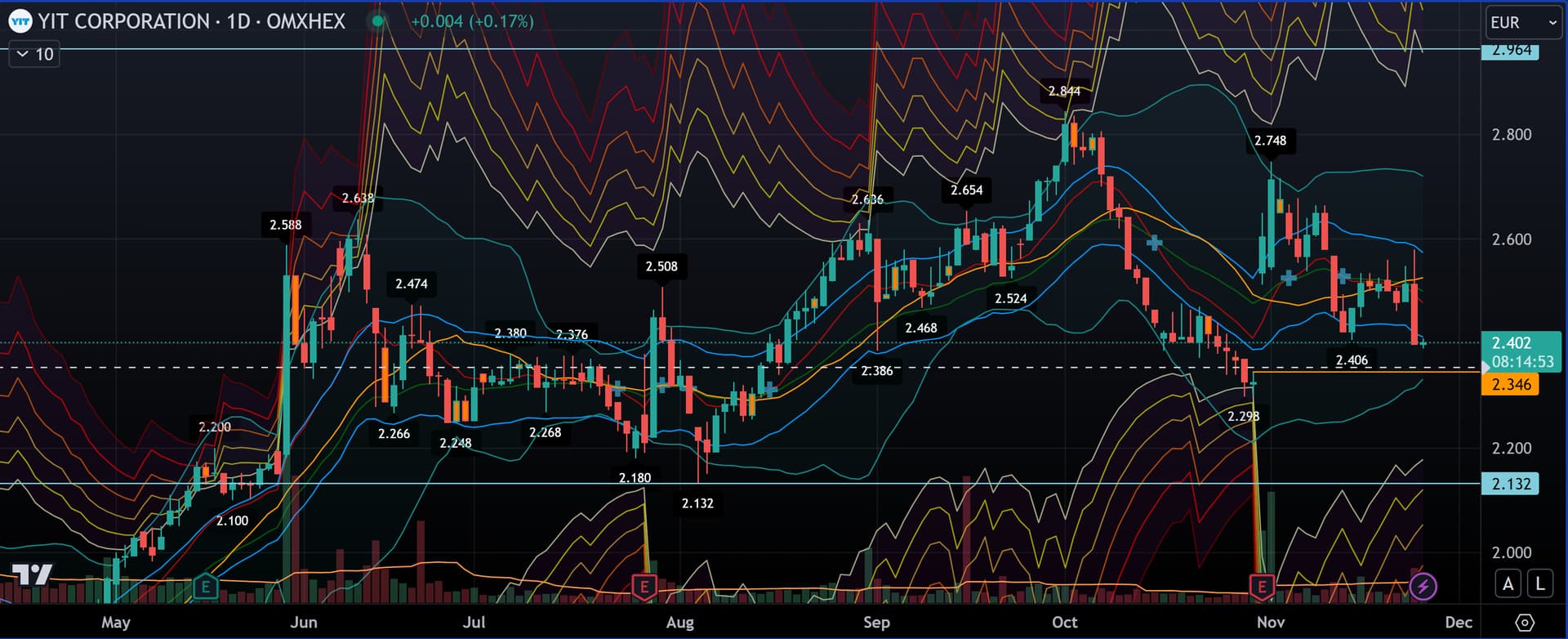Click the Aug label on time axis
The width and height of the screenshot is (1568, 639).
679,623
